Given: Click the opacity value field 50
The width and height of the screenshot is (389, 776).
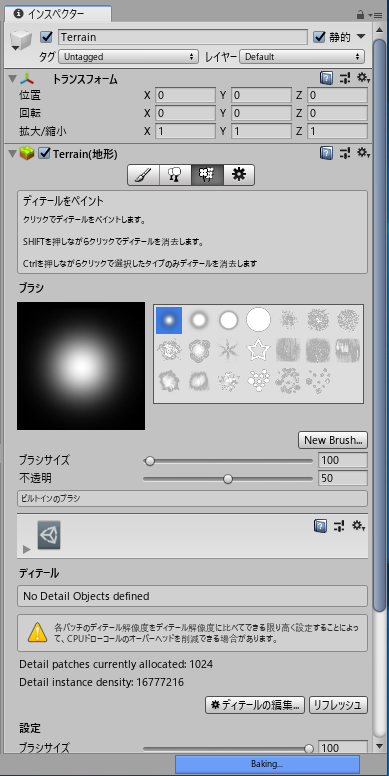Looking at the screenshot, I should [343, 478].
